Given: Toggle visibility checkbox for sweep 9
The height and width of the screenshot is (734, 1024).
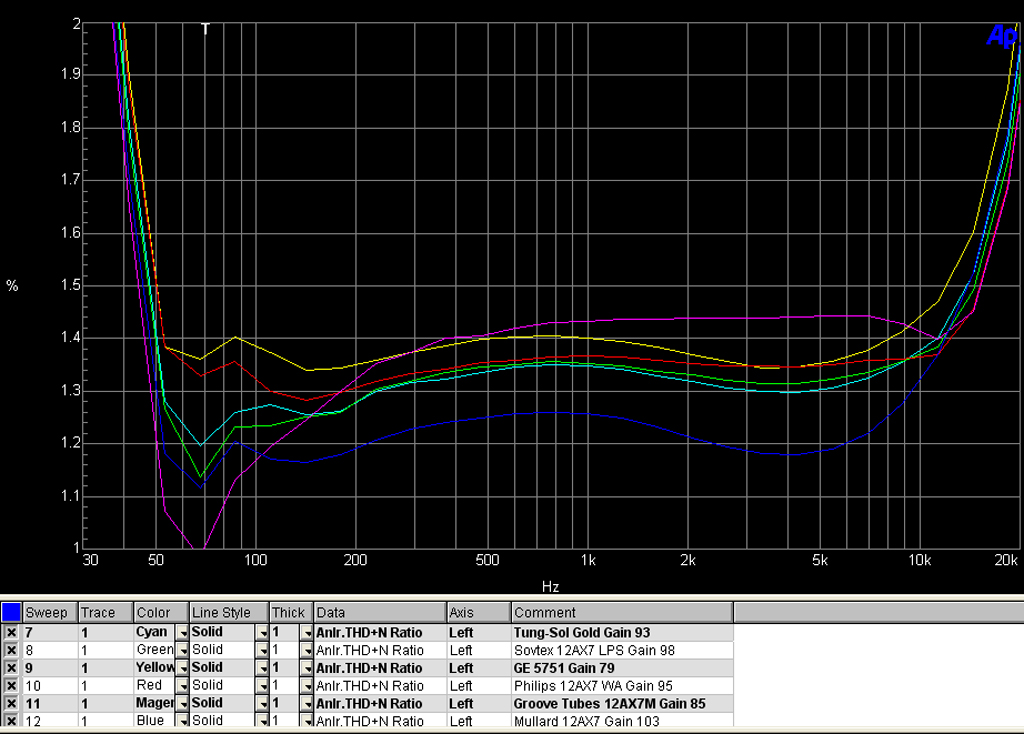Looking at the screenshot, I should pyautogui.click(x=11, y=667).
